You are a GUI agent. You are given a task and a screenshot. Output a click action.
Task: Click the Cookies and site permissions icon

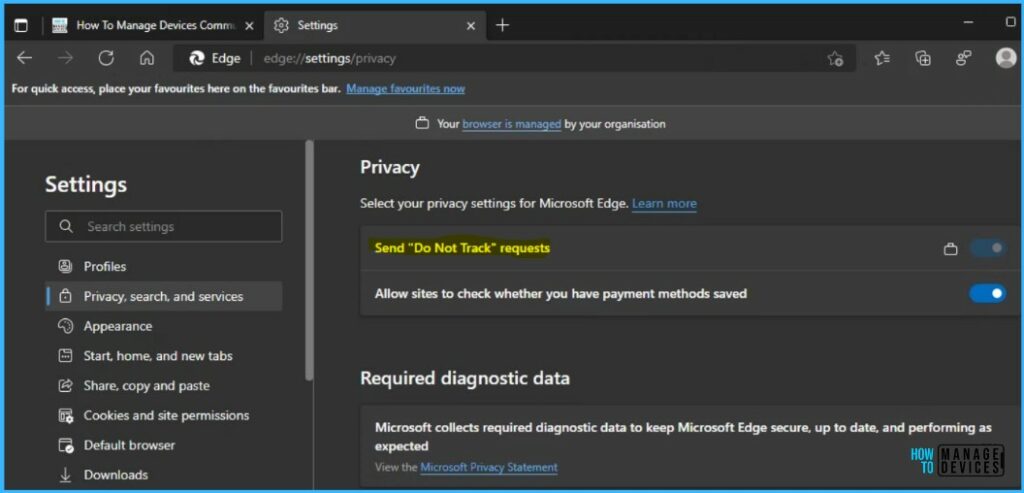pos(65,416)
